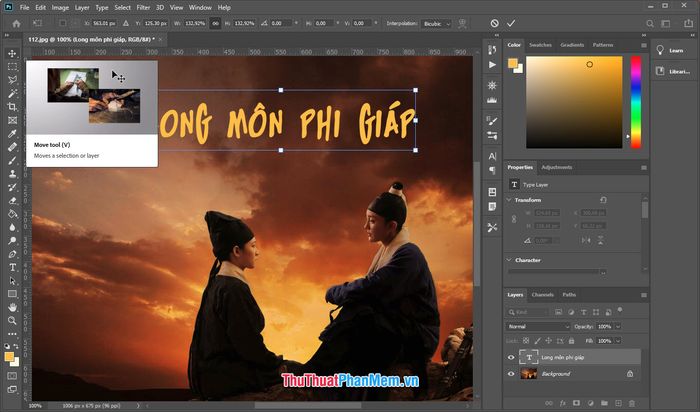This screenshot has width=700, height=412.
Task: Select the Magic Wand tool
Action: click(x=12, y=94)
